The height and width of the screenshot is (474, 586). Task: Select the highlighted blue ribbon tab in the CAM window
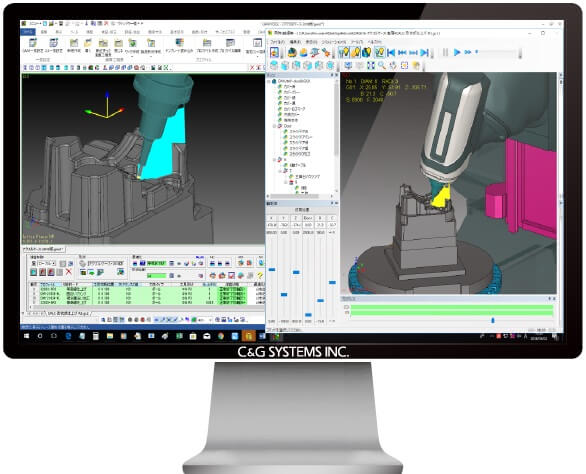pyautogui.click(x=28, y=32)
